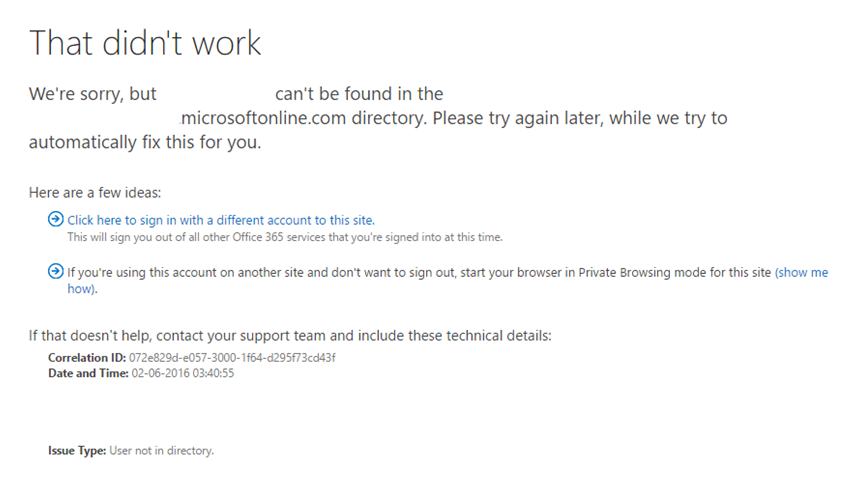
Task: Click the Private Browsing mode suggestion text
Action: [420, 272]
